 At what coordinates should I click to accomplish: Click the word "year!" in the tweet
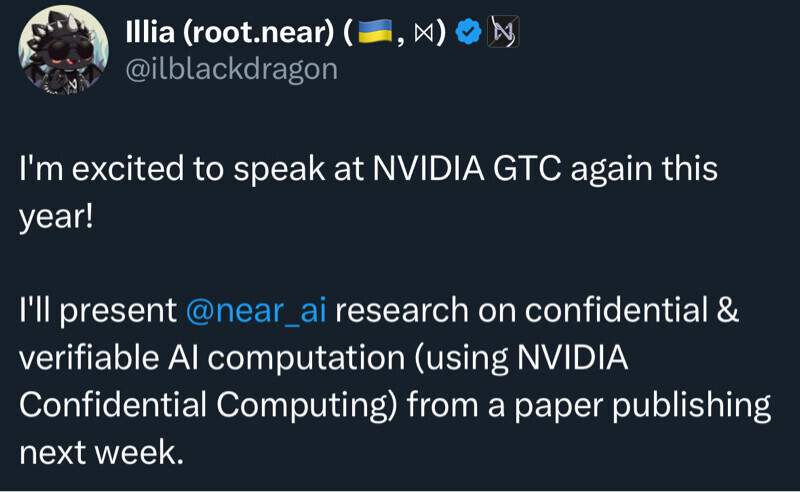click(56, 215)
